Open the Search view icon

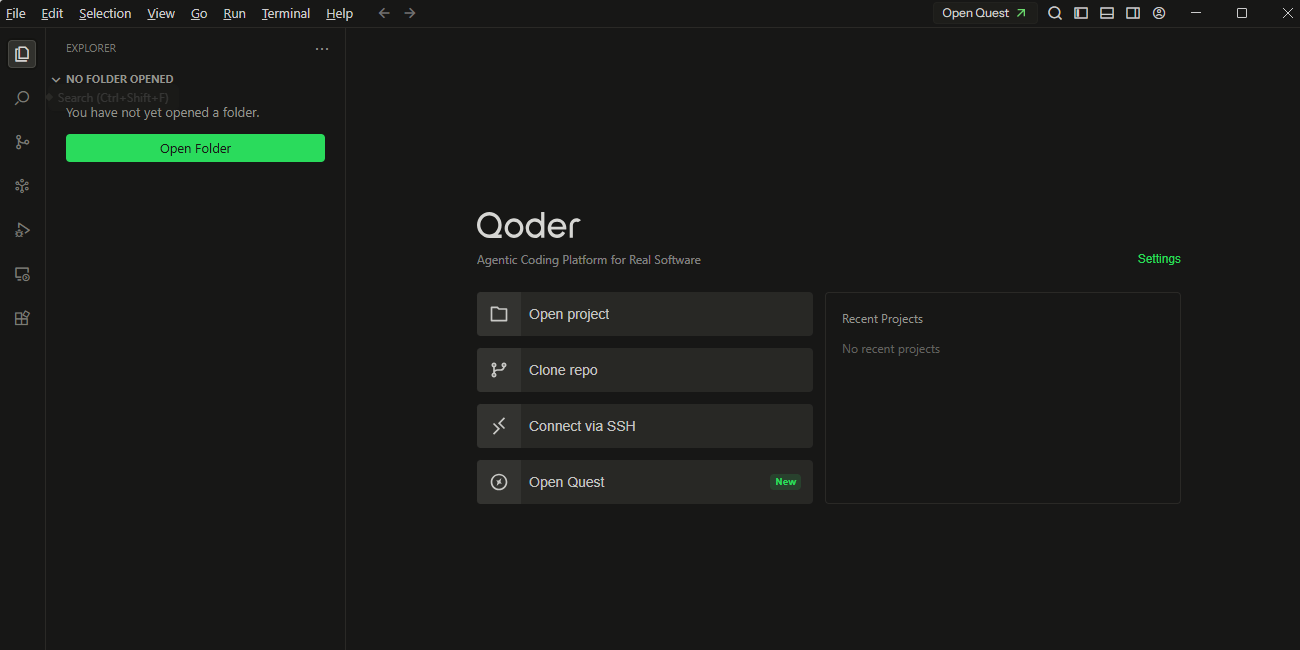click(x=22, y=98)
